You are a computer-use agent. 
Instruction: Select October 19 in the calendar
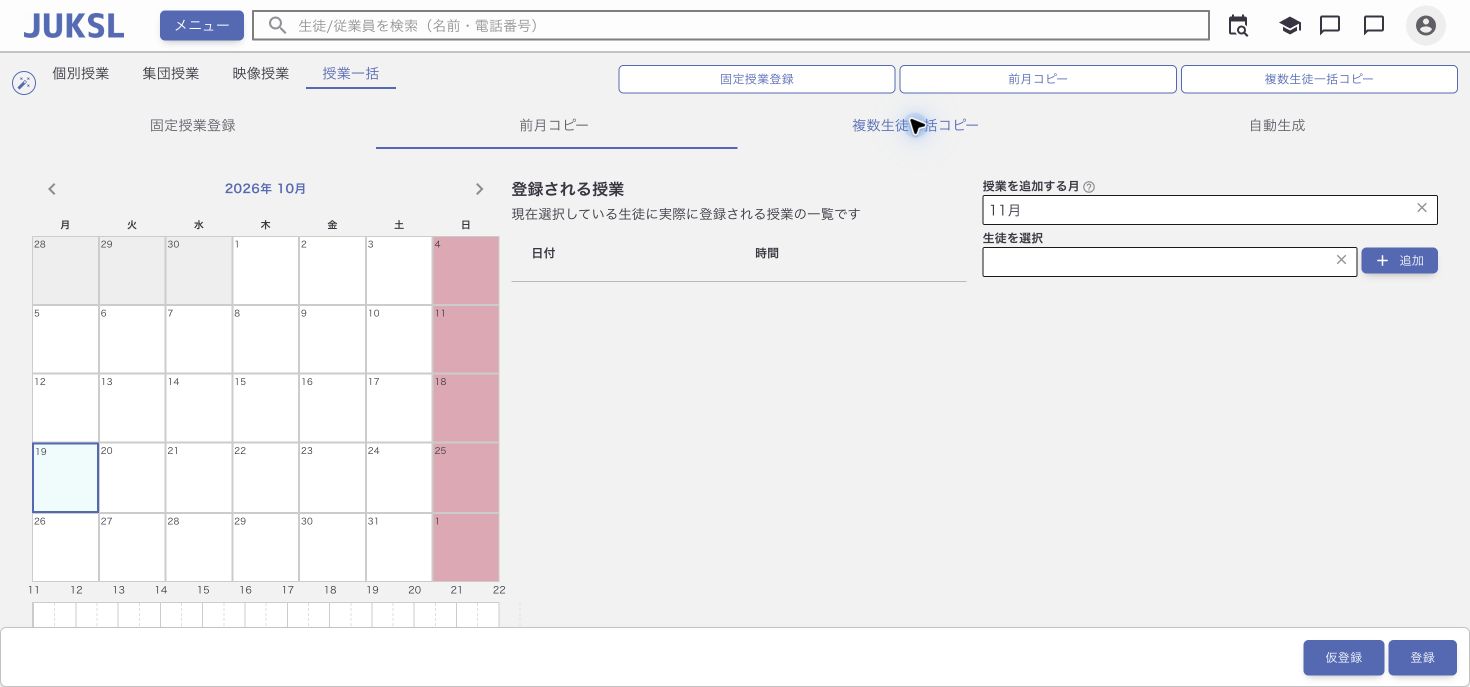(66, 478)
